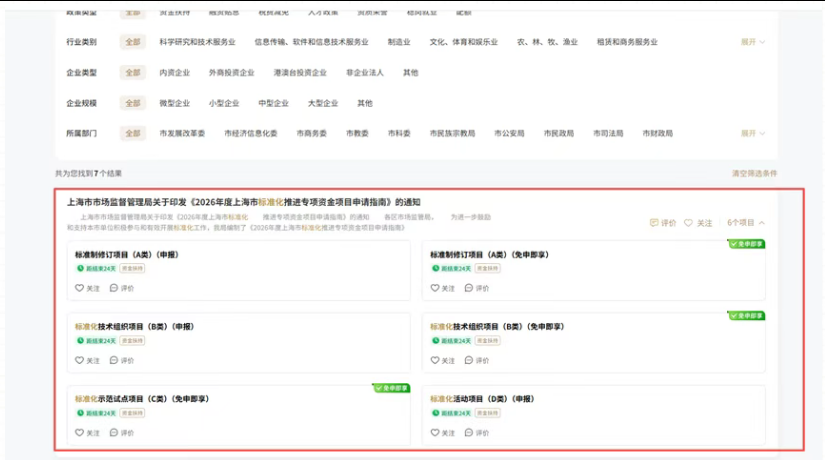Choose 内资企业 under 企业类型
The image size is (825, 460).
[175, 72]
